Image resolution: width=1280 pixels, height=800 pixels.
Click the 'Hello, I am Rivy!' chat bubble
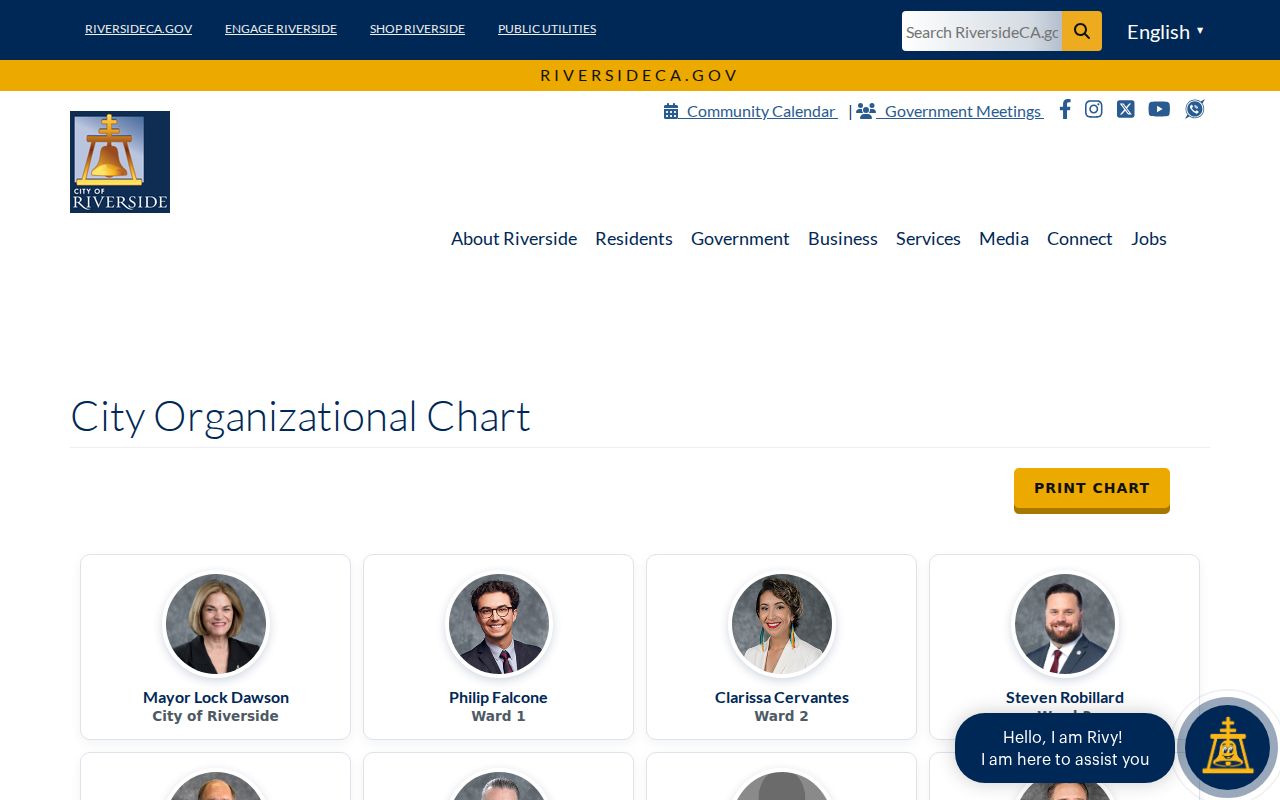click(1065, 748)
